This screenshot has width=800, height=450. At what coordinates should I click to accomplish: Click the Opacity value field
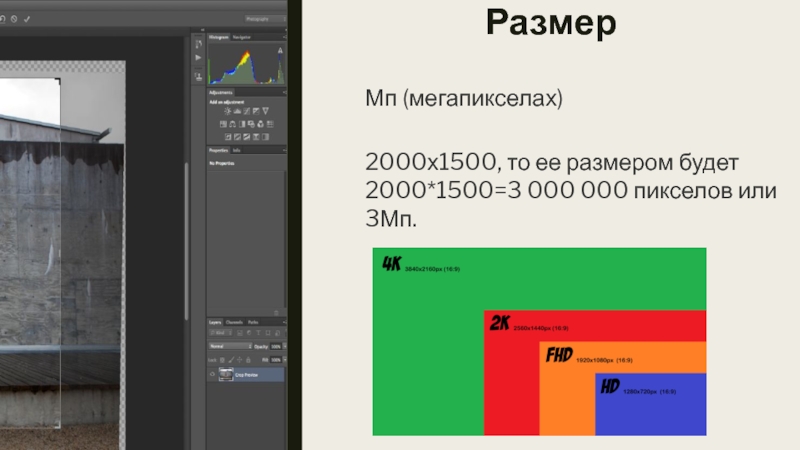pyautogui.click(x=276, y=346)
